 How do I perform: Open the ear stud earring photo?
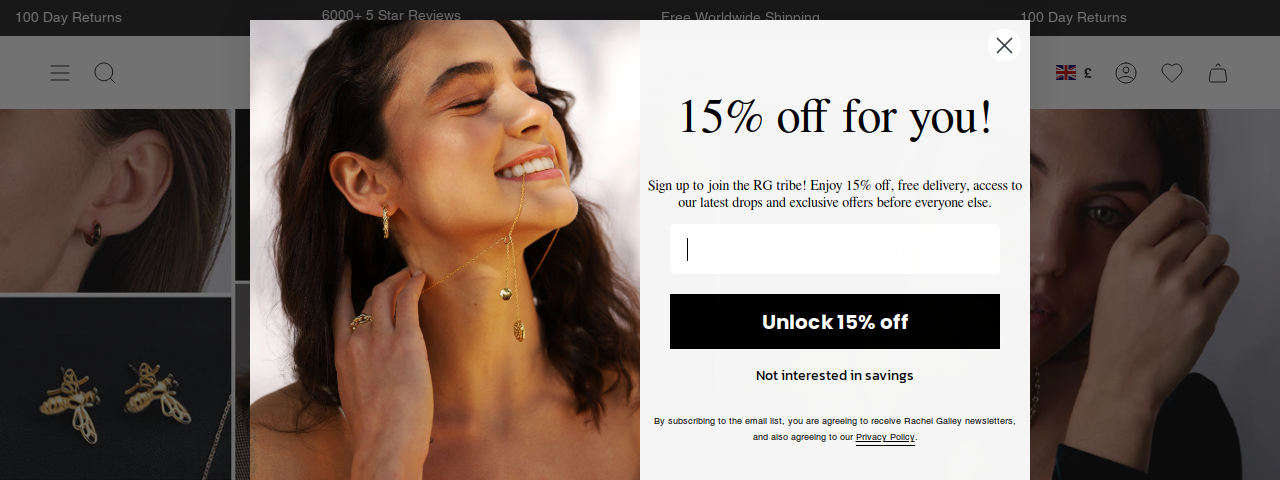click(x=116, y=200)
